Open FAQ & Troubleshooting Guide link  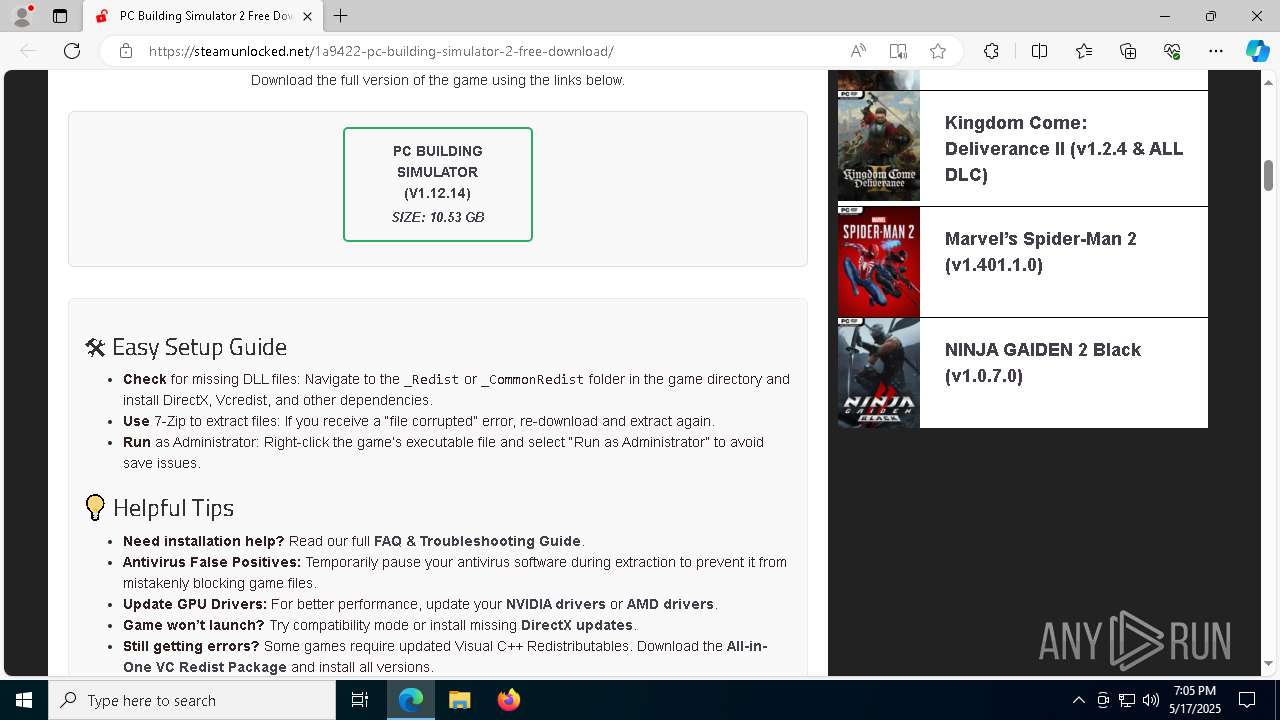coord(477,541)
